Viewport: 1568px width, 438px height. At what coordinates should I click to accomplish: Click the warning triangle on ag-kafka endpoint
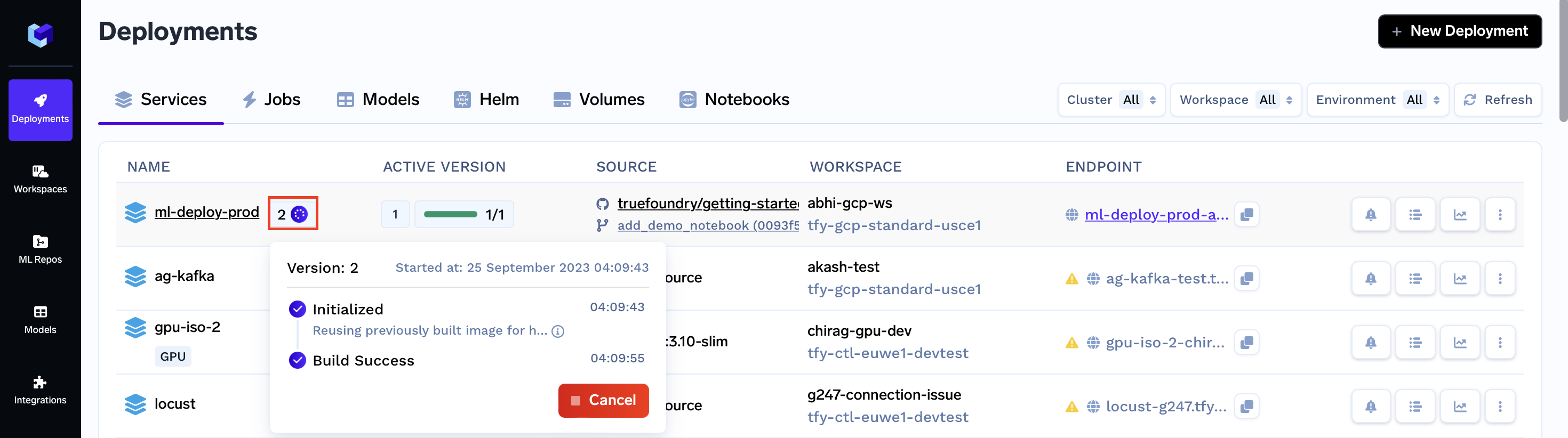tap(1072, 279)
